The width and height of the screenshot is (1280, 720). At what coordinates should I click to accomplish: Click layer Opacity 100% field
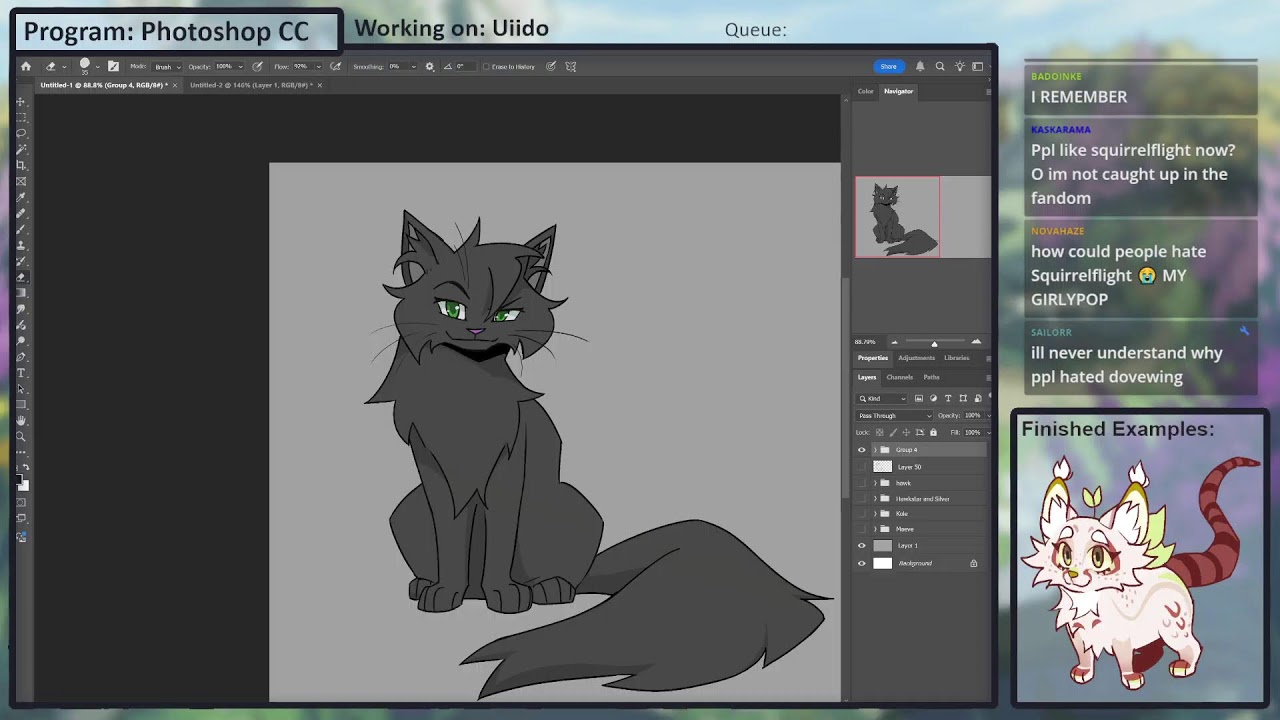click(x=972, y=416)
